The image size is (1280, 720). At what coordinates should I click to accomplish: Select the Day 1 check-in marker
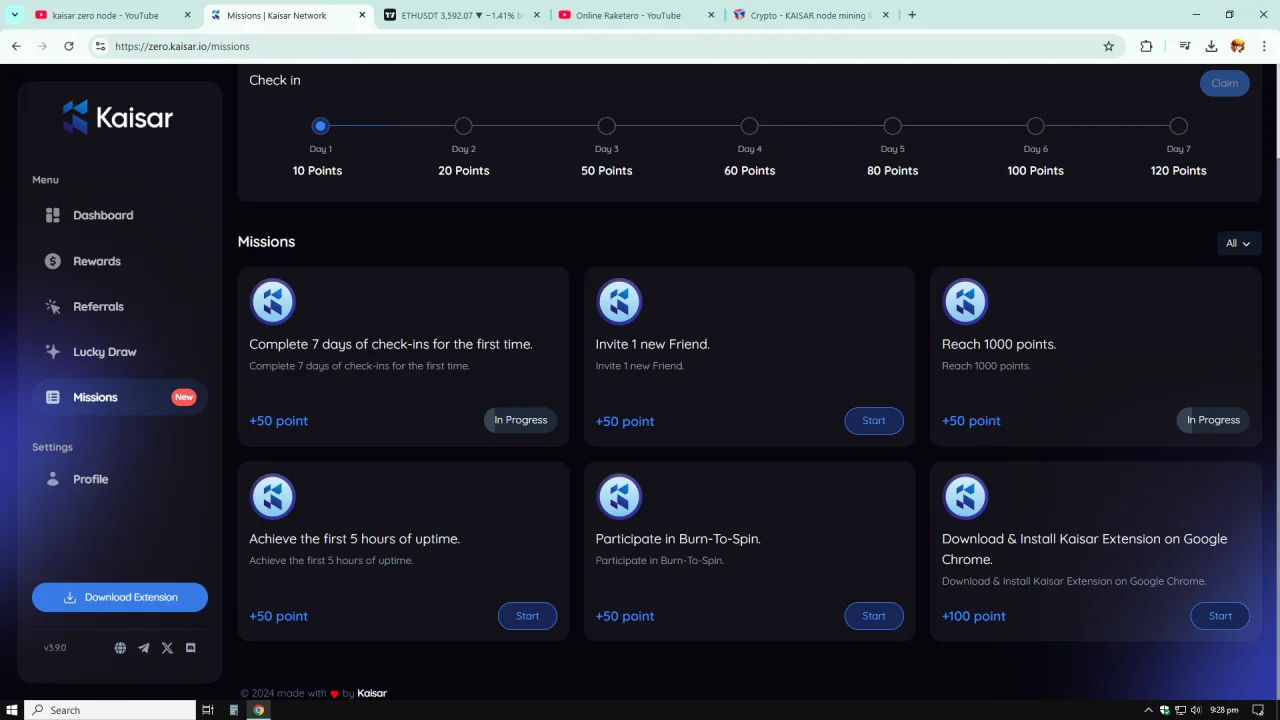320,126
